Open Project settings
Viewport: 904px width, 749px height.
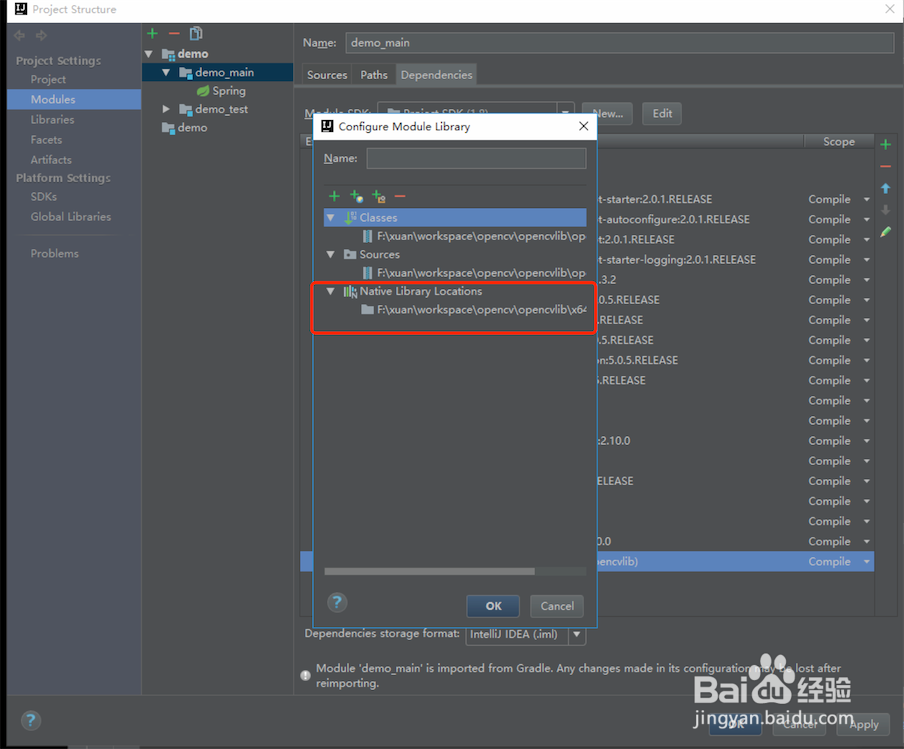click(x=48, y=80)
